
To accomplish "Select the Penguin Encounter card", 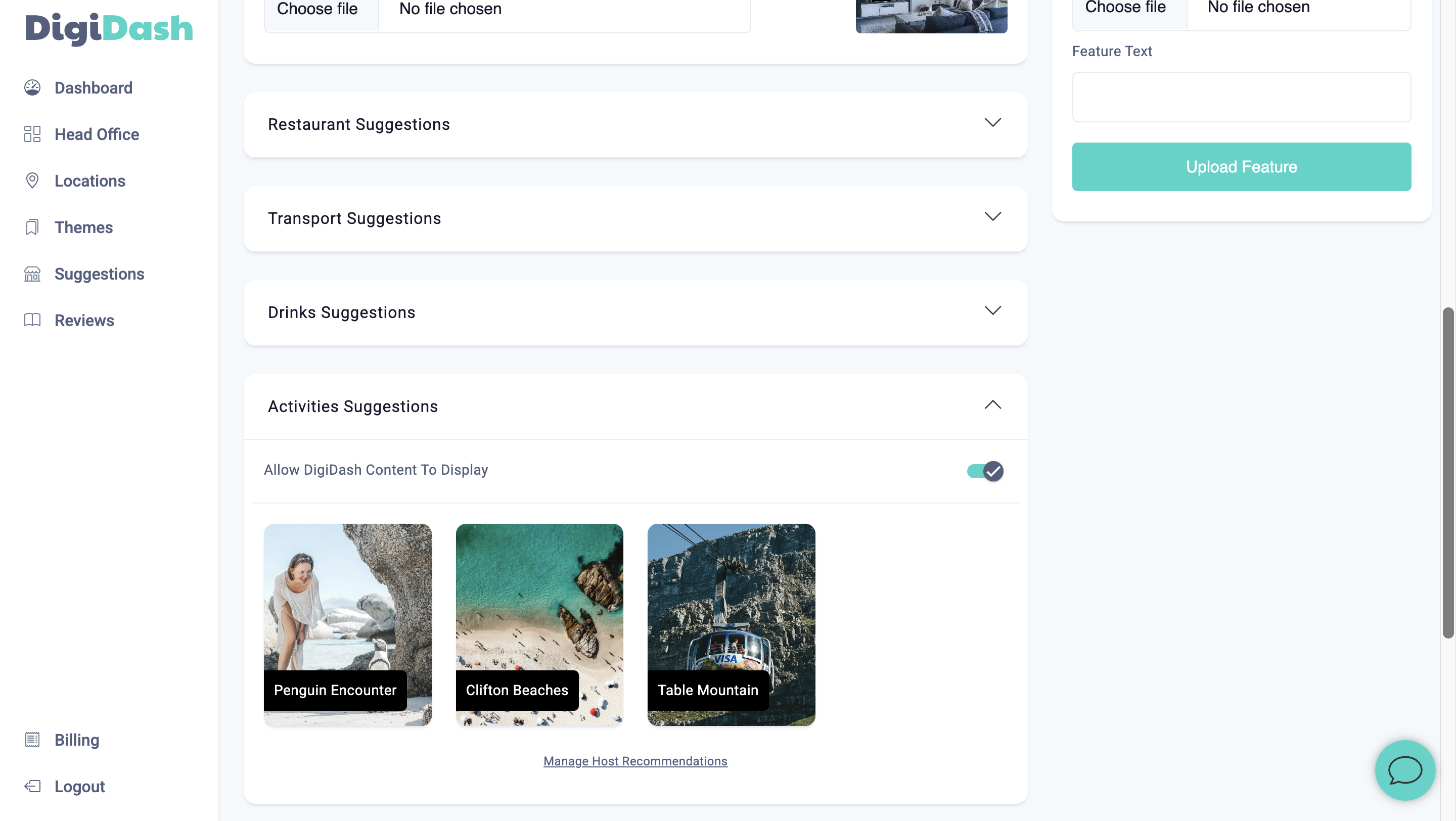I will (x=348, y=624).
